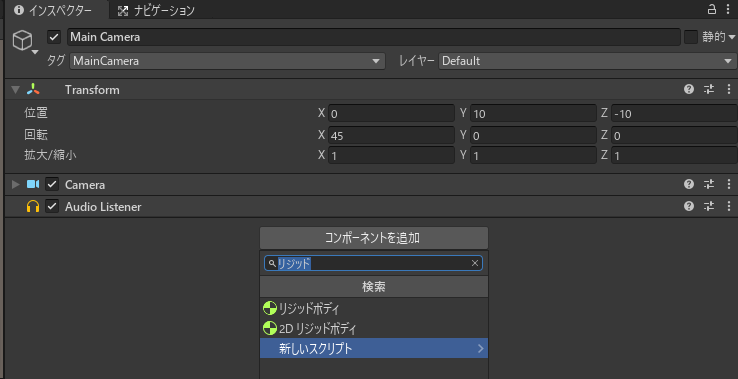Select 2D リジッドボディ from results
Viewport: 738px width, 379px height.
[374, 329]
